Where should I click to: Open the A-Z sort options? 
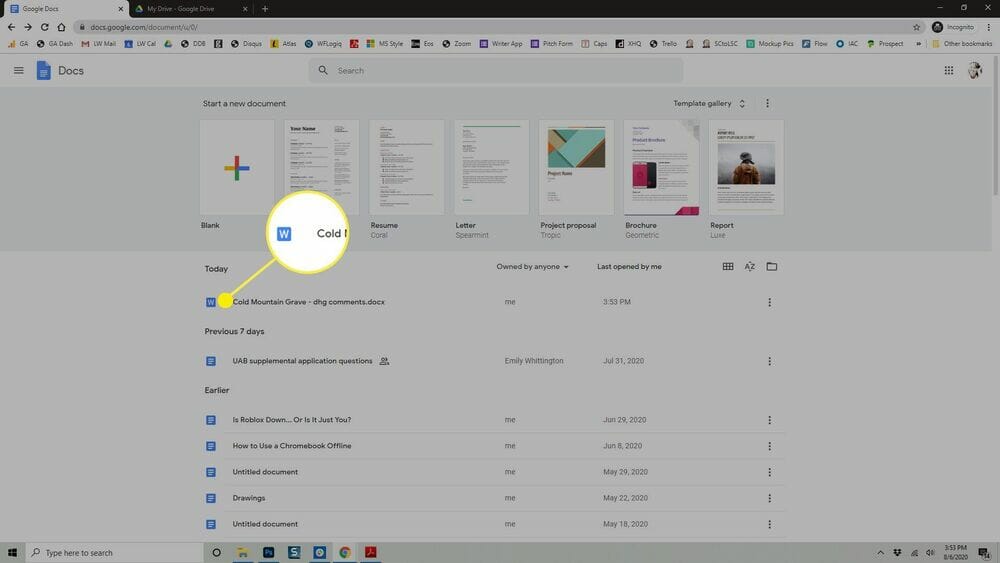click(x=750, y=267)
